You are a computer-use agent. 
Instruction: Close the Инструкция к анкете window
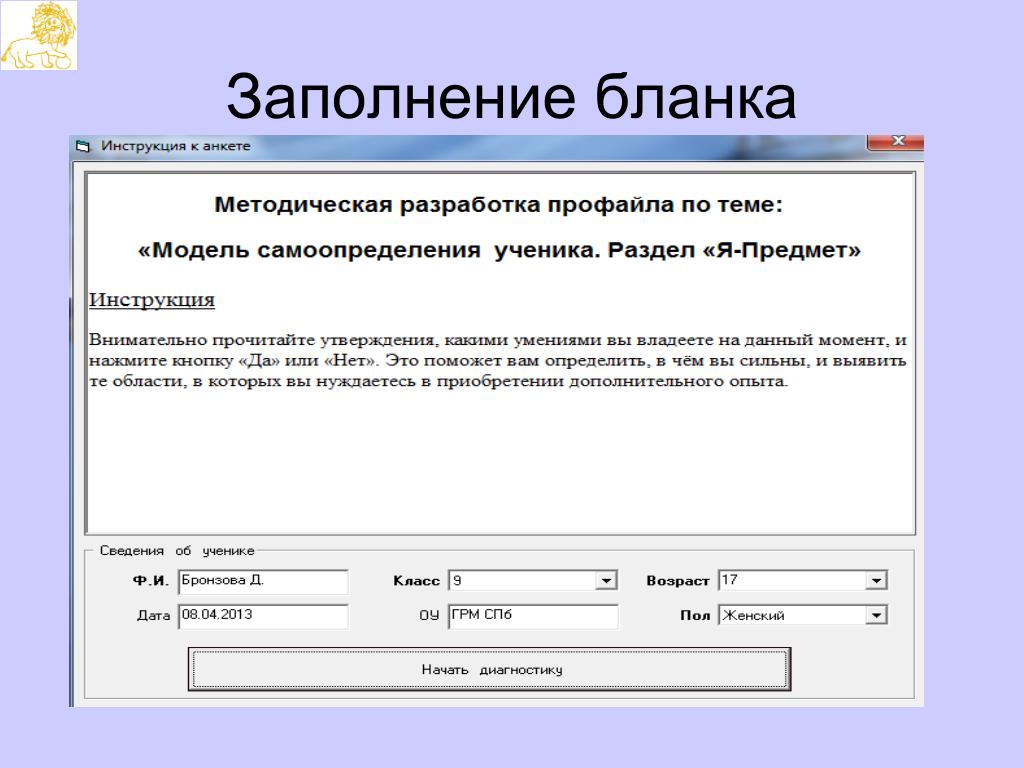pos(895,142)
